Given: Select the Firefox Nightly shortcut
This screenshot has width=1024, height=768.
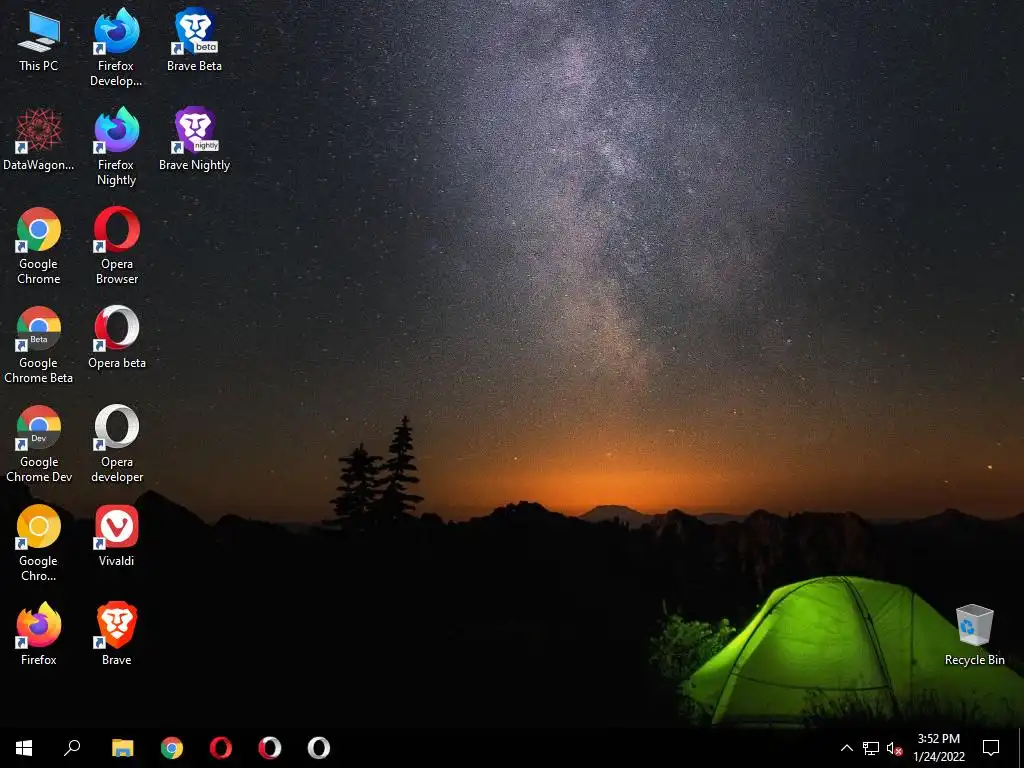Looking at the screenshot, I should point(116,146).
